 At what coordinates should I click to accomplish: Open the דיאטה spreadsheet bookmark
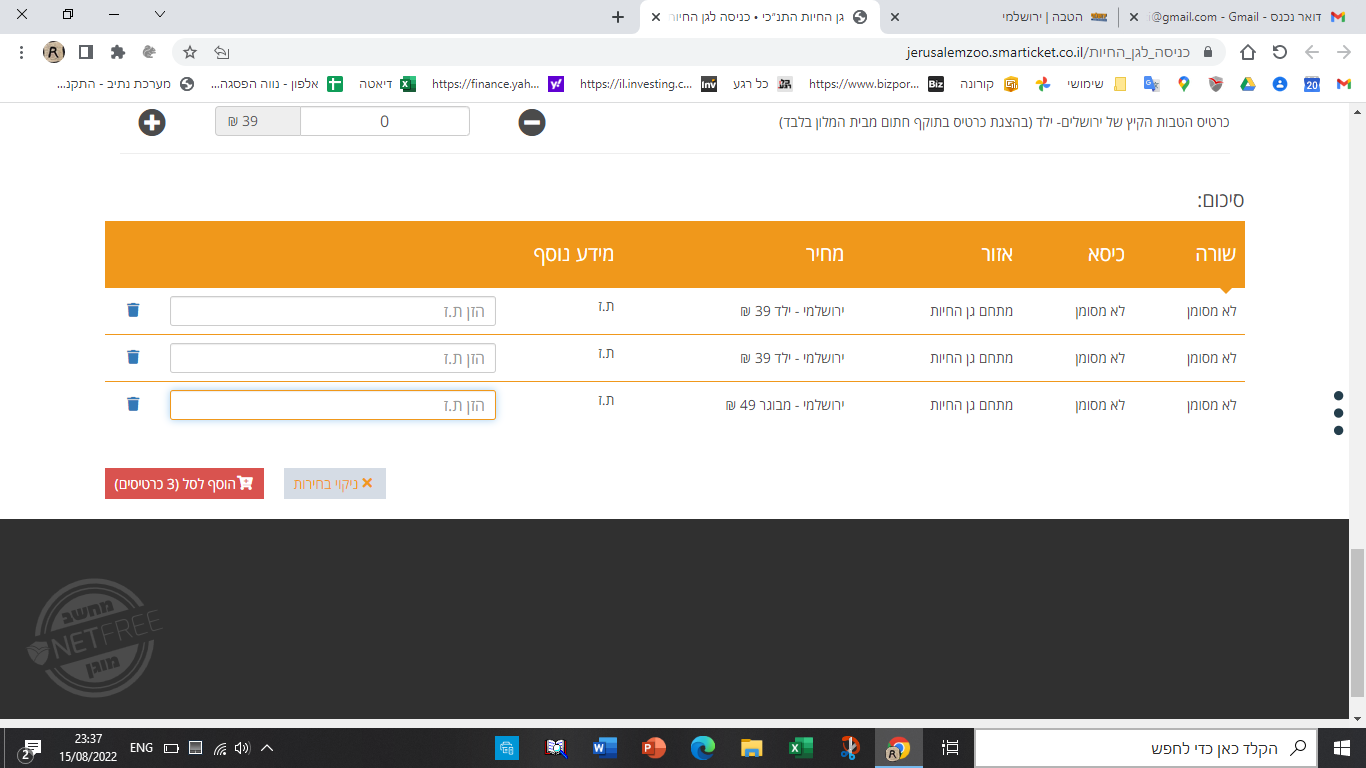[387, 84]
